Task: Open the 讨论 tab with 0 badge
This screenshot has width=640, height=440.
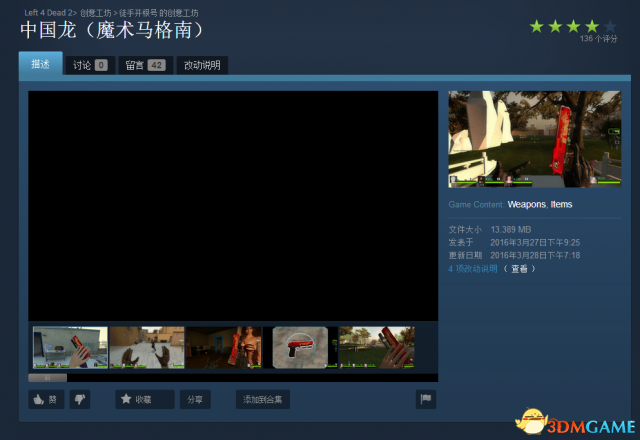Action: click(x=90, y=65)
